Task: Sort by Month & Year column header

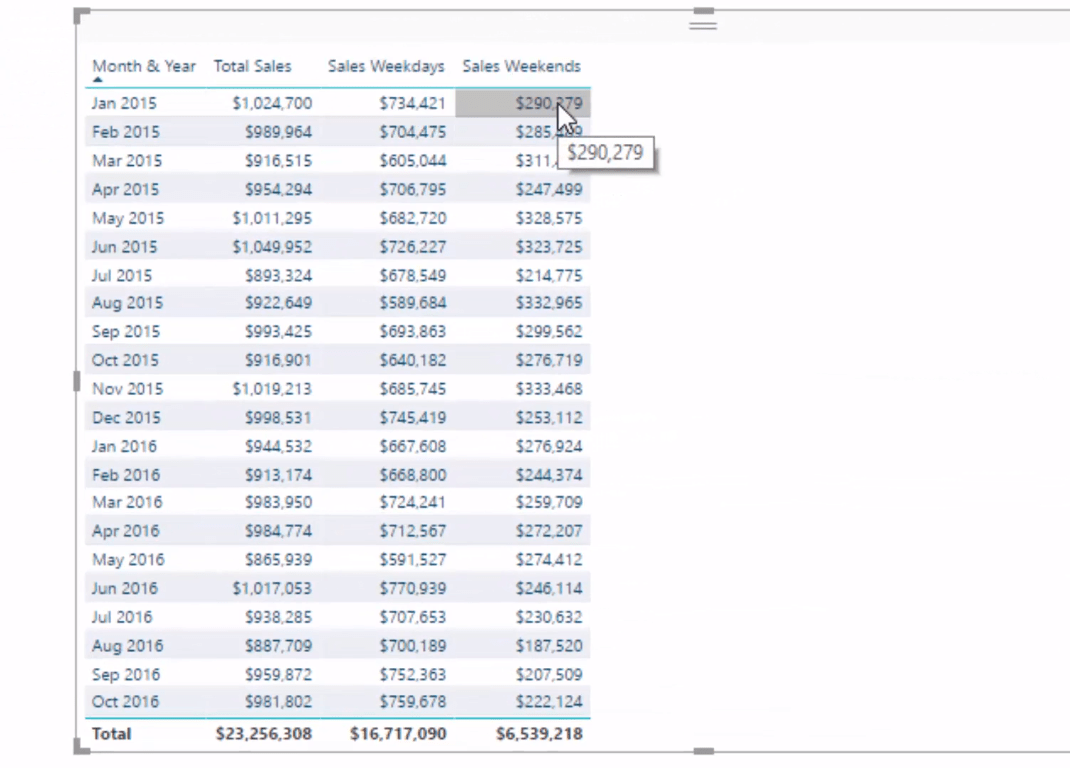Action: (x=144, y=66)
